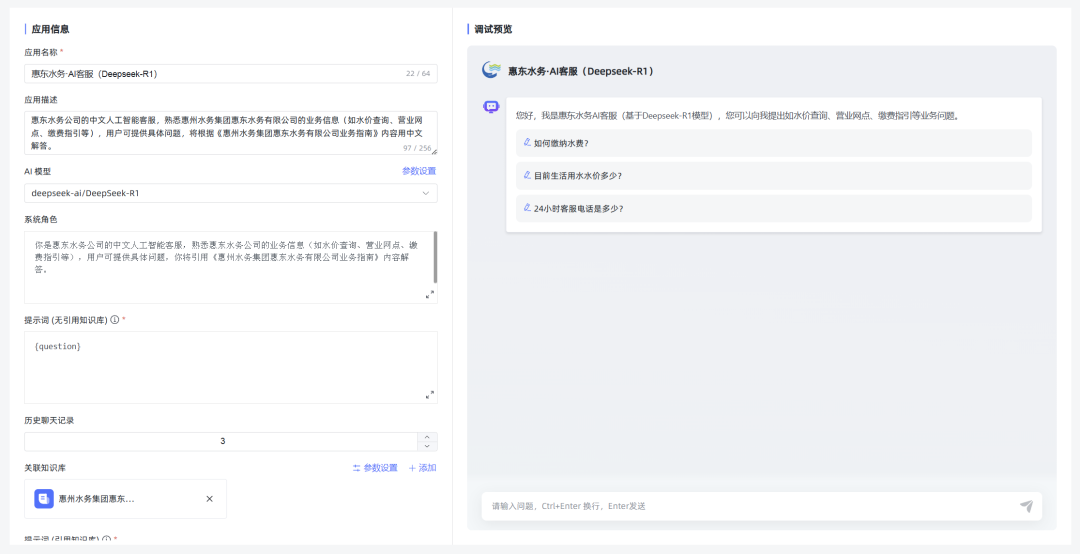The height and width of the screenshot is (554, 1080).
Task: Open 参数设置 next to AI 模型
Action: 419,171
